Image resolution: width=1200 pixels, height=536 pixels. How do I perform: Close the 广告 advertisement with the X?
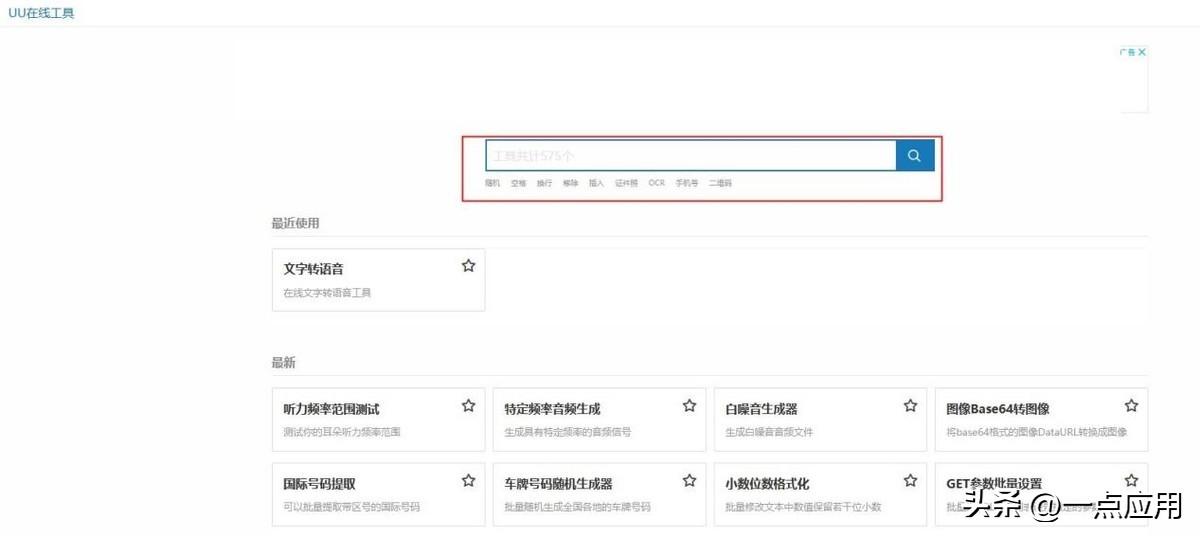coord(1142,52)
